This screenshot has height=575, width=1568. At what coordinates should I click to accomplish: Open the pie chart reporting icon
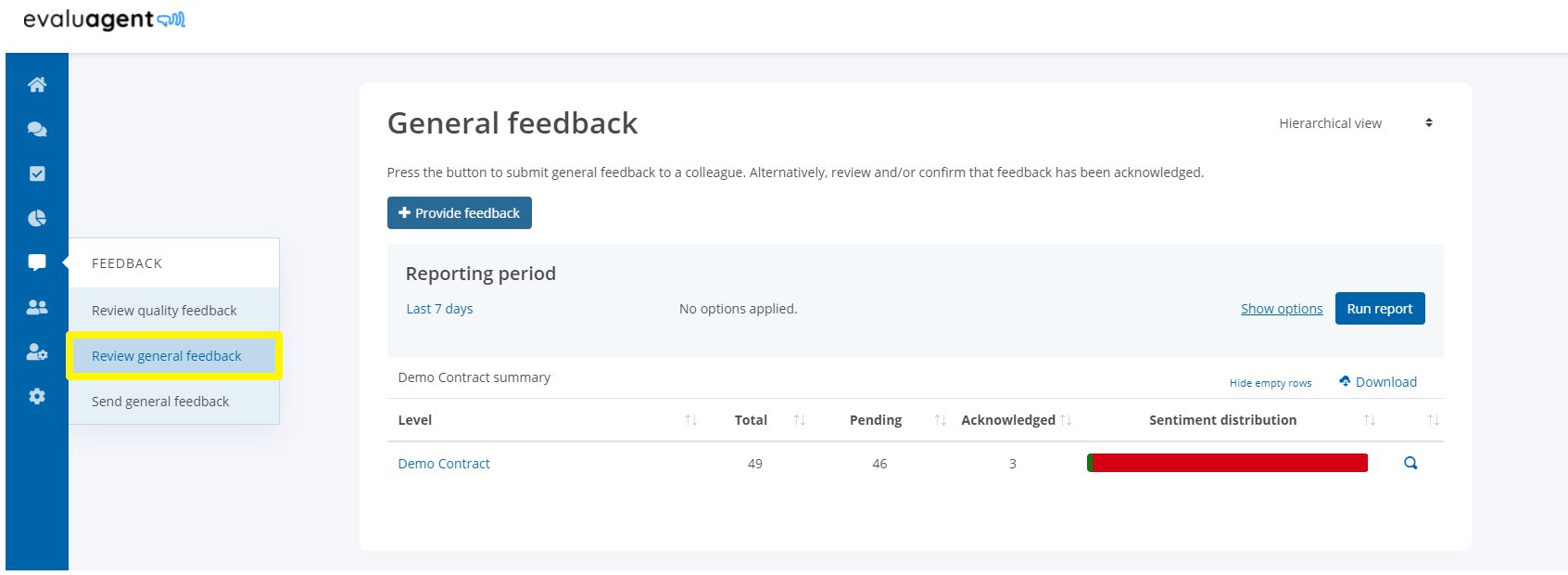37,218
